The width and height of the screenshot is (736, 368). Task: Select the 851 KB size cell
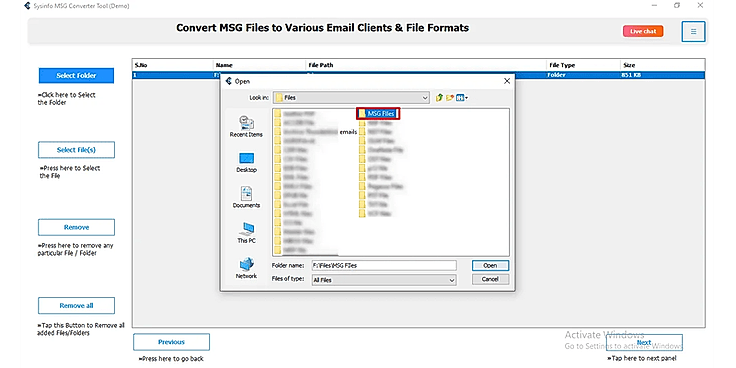point(663,75)
